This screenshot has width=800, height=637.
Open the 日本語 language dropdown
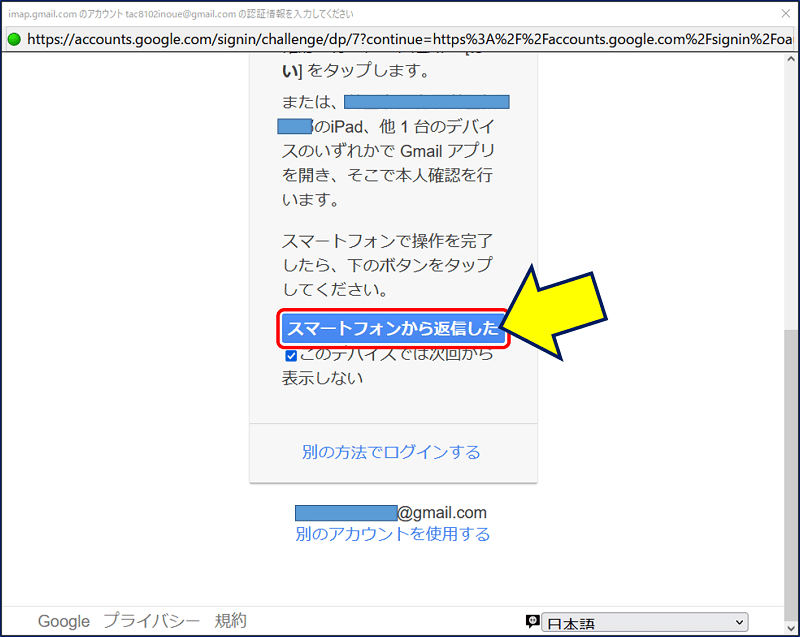click(644, 622)
